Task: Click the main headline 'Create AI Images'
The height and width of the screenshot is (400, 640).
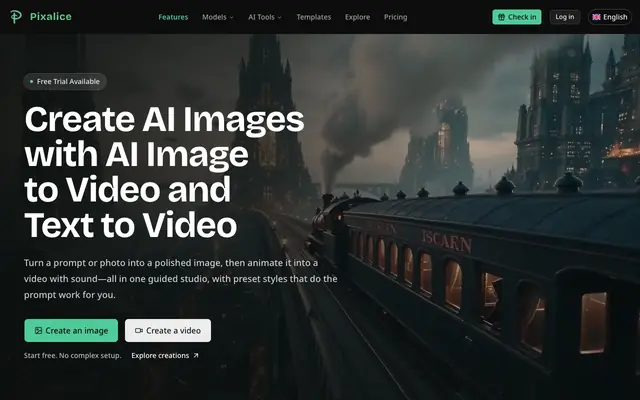Action: click(x=164, y=120)
